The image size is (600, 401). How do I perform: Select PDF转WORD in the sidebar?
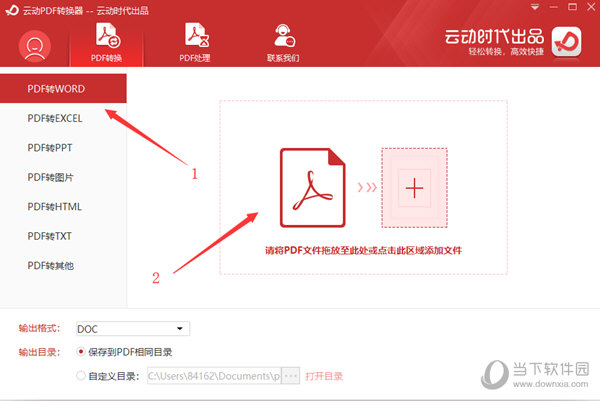point(63,88)
